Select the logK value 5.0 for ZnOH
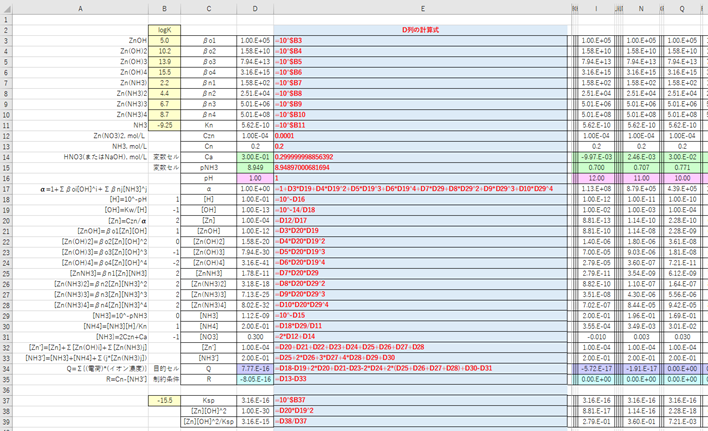The height and width of the screenshot is (431, 708). coord(164,41)
